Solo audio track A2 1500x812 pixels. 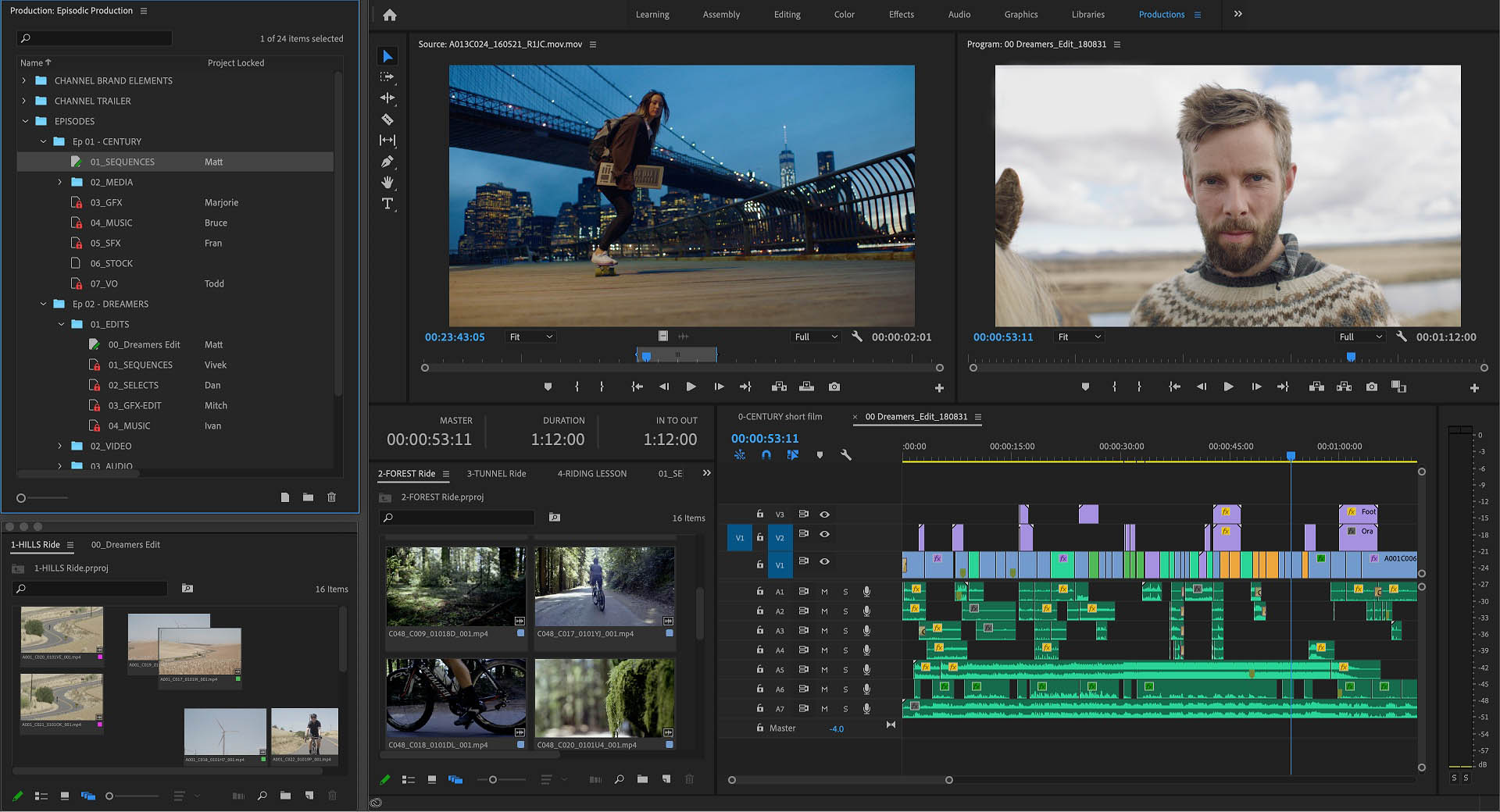(x=845, y=611)
